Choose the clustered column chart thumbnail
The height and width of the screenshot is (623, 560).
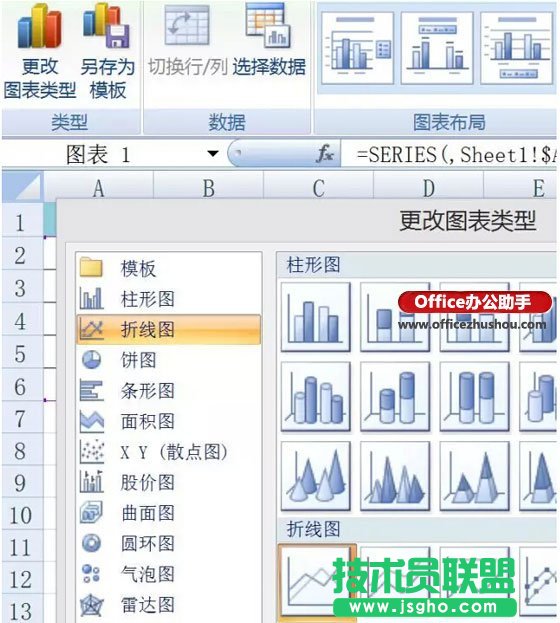316,317
